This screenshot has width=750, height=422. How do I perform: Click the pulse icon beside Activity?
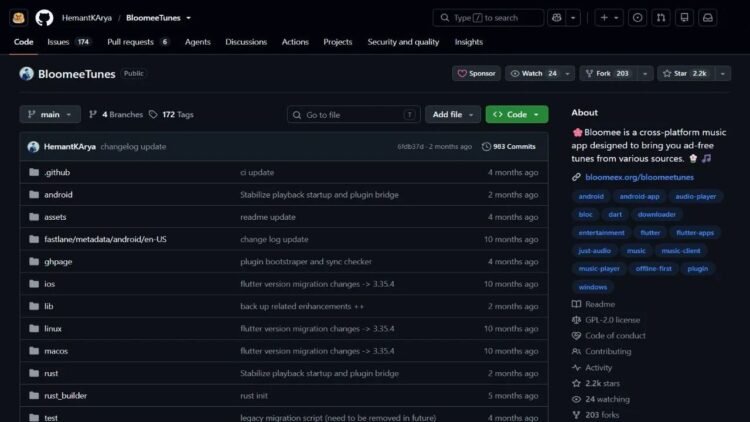(576, 367)
